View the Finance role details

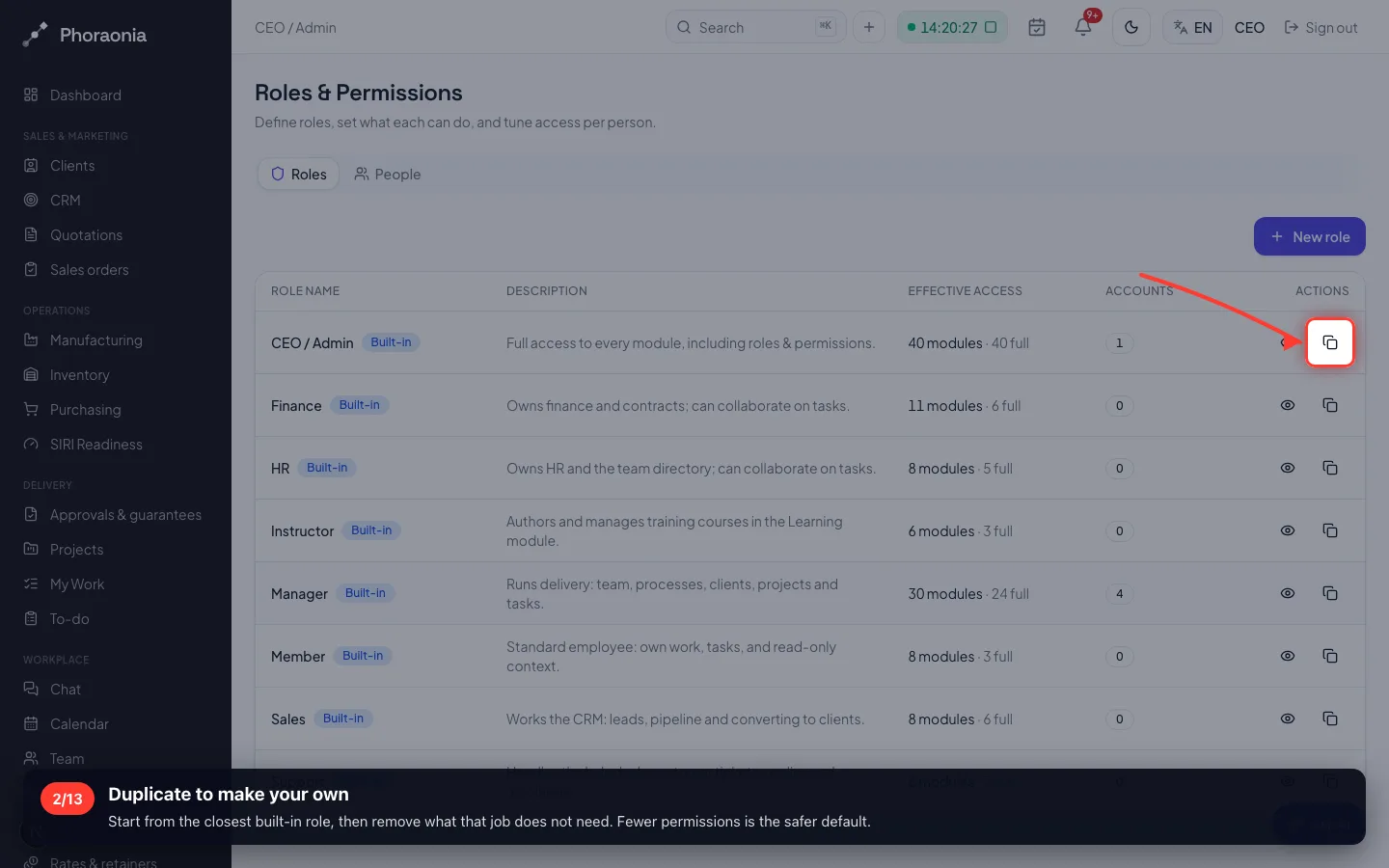click(1288, 405)
